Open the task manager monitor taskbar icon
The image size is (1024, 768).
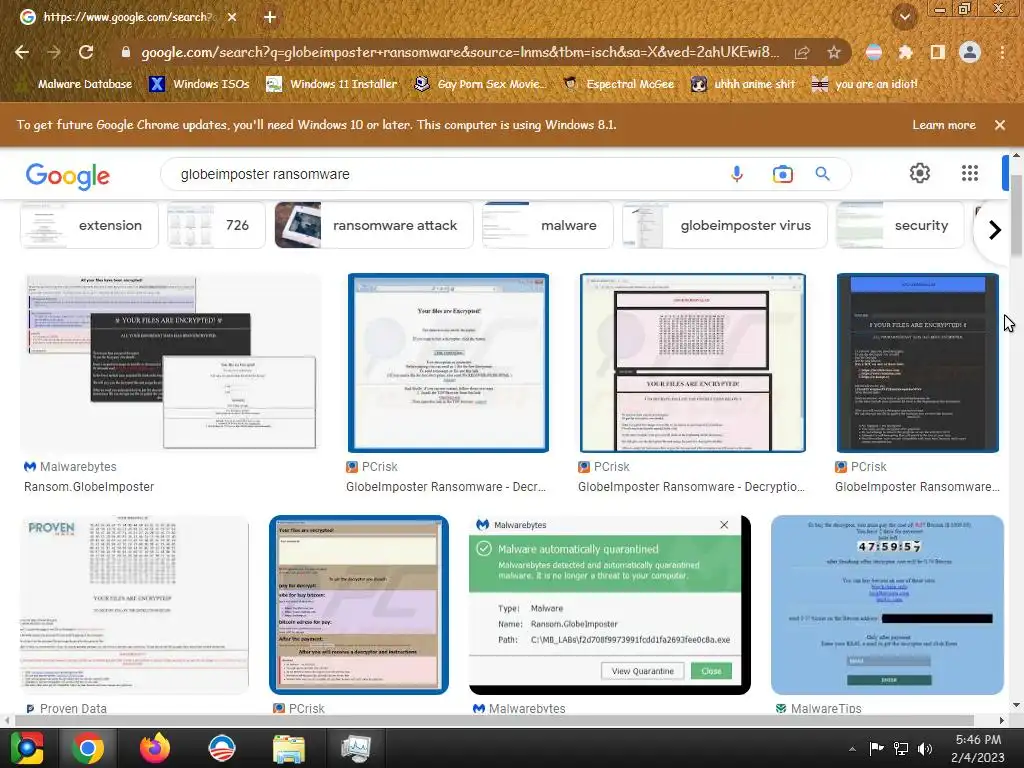[356, 748]
